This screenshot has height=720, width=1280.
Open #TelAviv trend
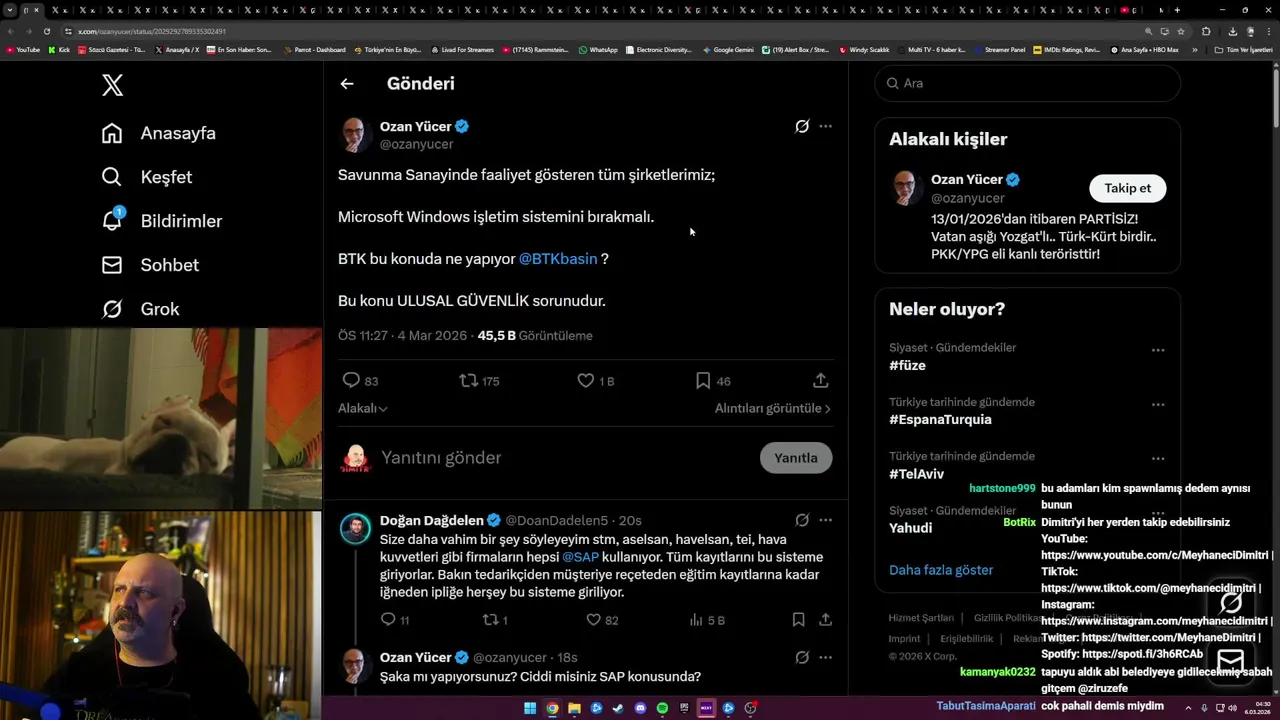916,474
